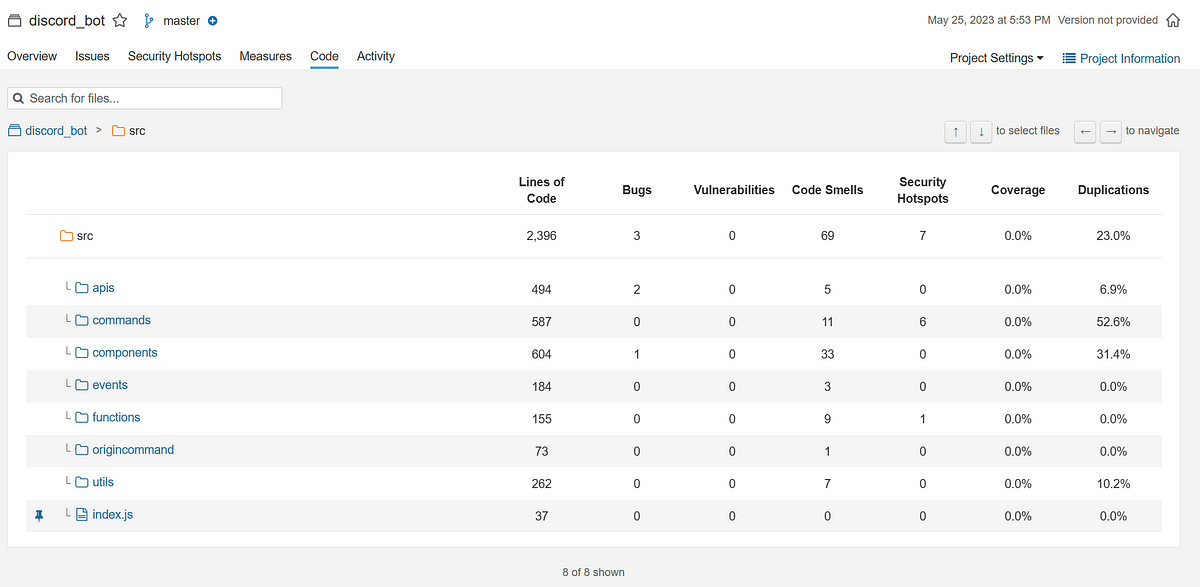Click the utils folder icon
The height and width of the screenshot is (587, 1200).
coord(82,482)
